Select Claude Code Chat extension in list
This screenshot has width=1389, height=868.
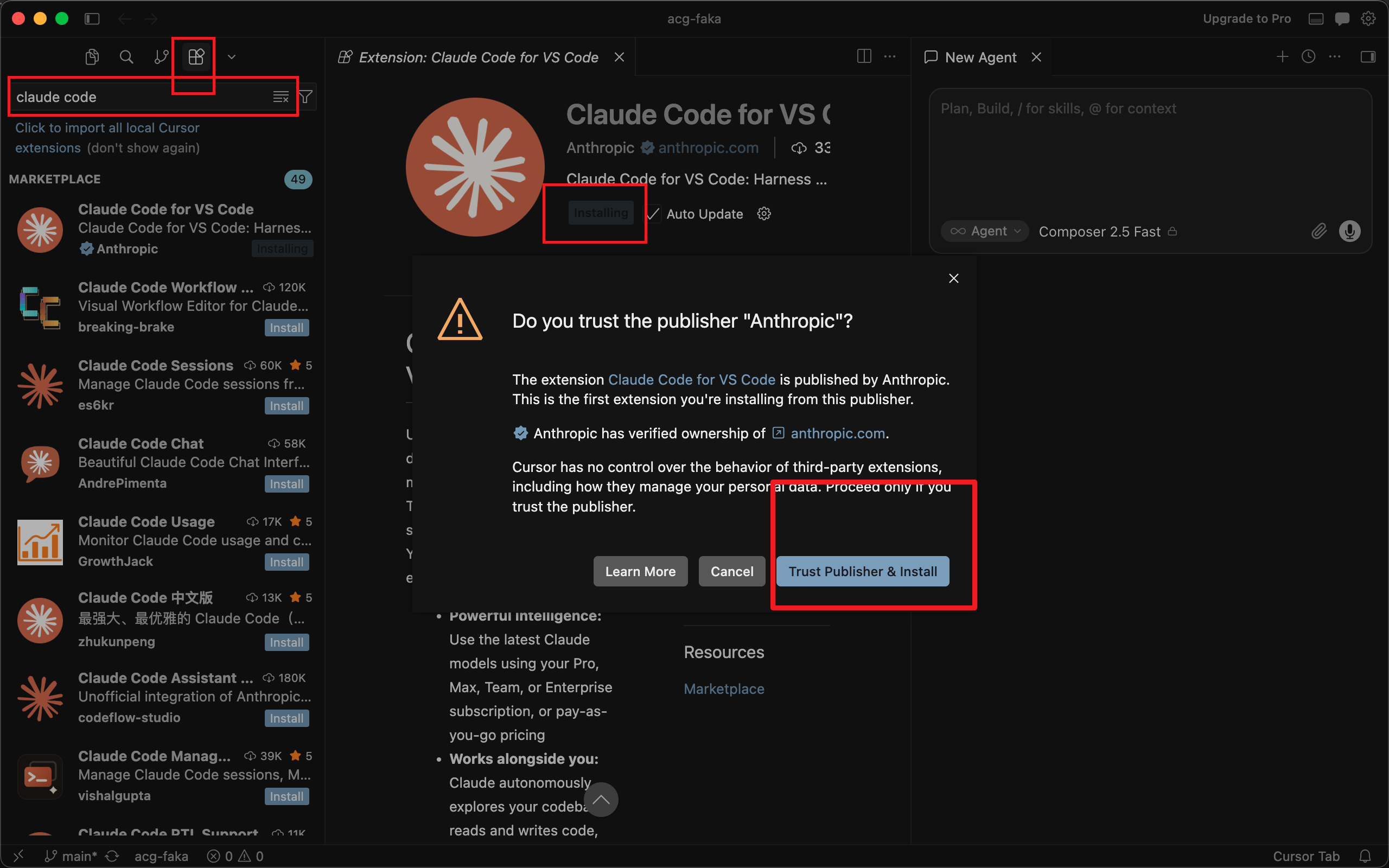pos(163,463)
